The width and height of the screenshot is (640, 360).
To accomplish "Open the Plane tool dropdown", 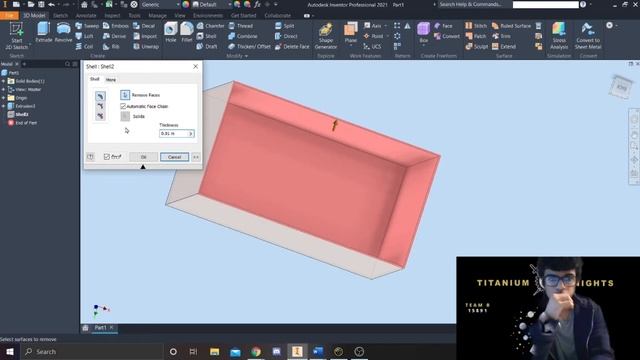I will click(x=351, y=45).
